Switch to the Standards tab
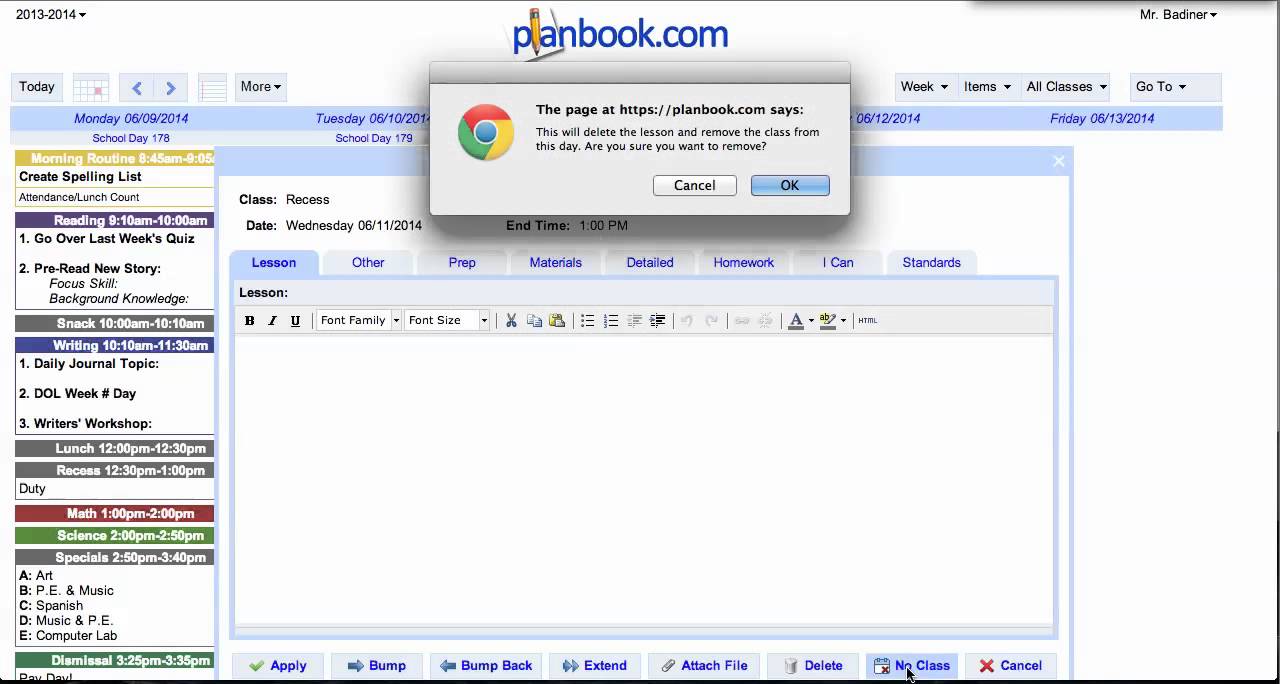 click(932, 263)
